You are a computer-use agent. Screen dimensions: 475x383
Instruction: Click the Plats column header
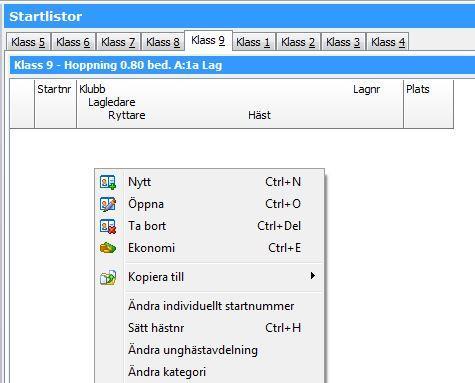click(x=429, y=104)
